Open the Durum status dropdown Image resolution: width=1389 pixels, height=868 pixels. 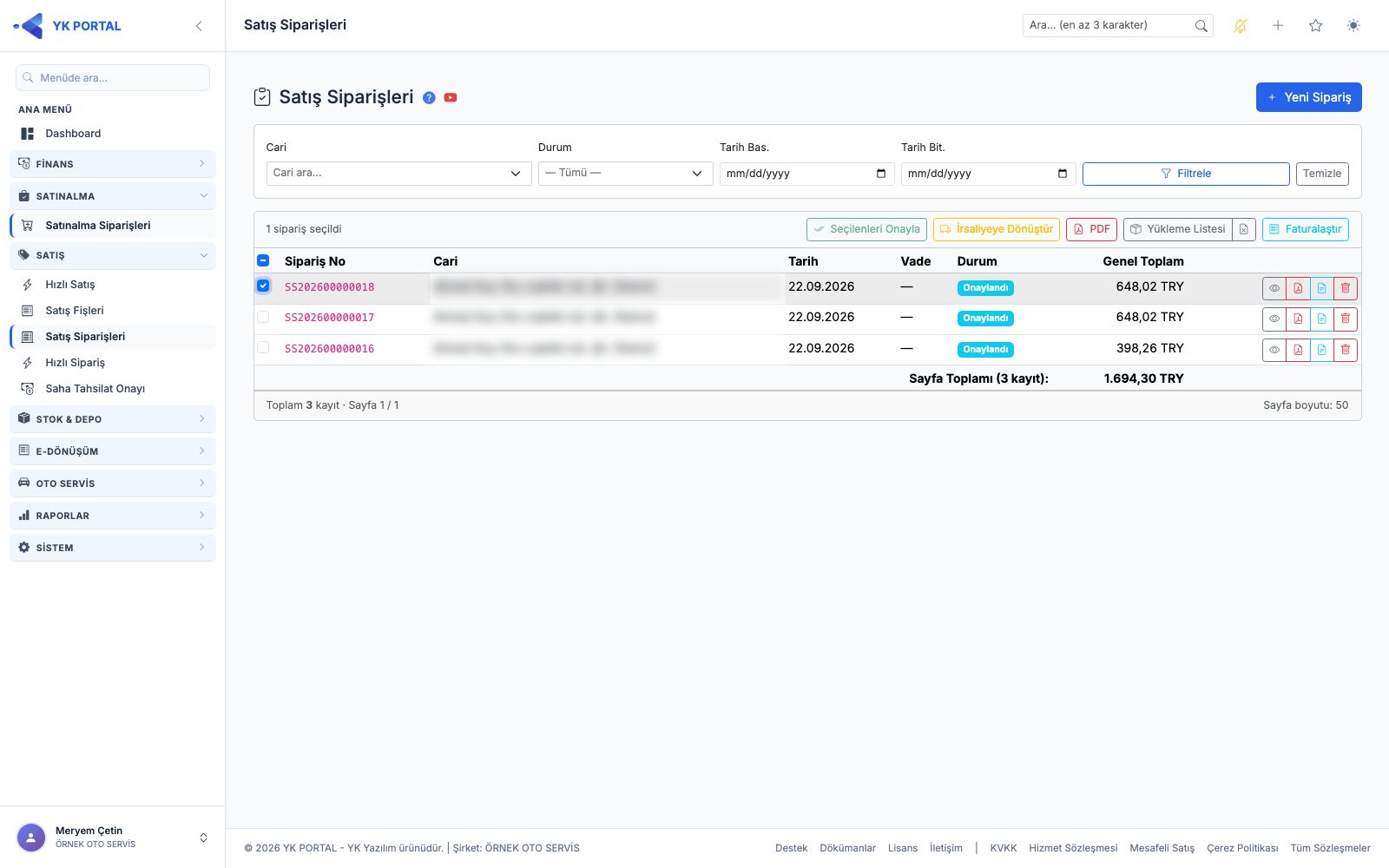[625, 174]
